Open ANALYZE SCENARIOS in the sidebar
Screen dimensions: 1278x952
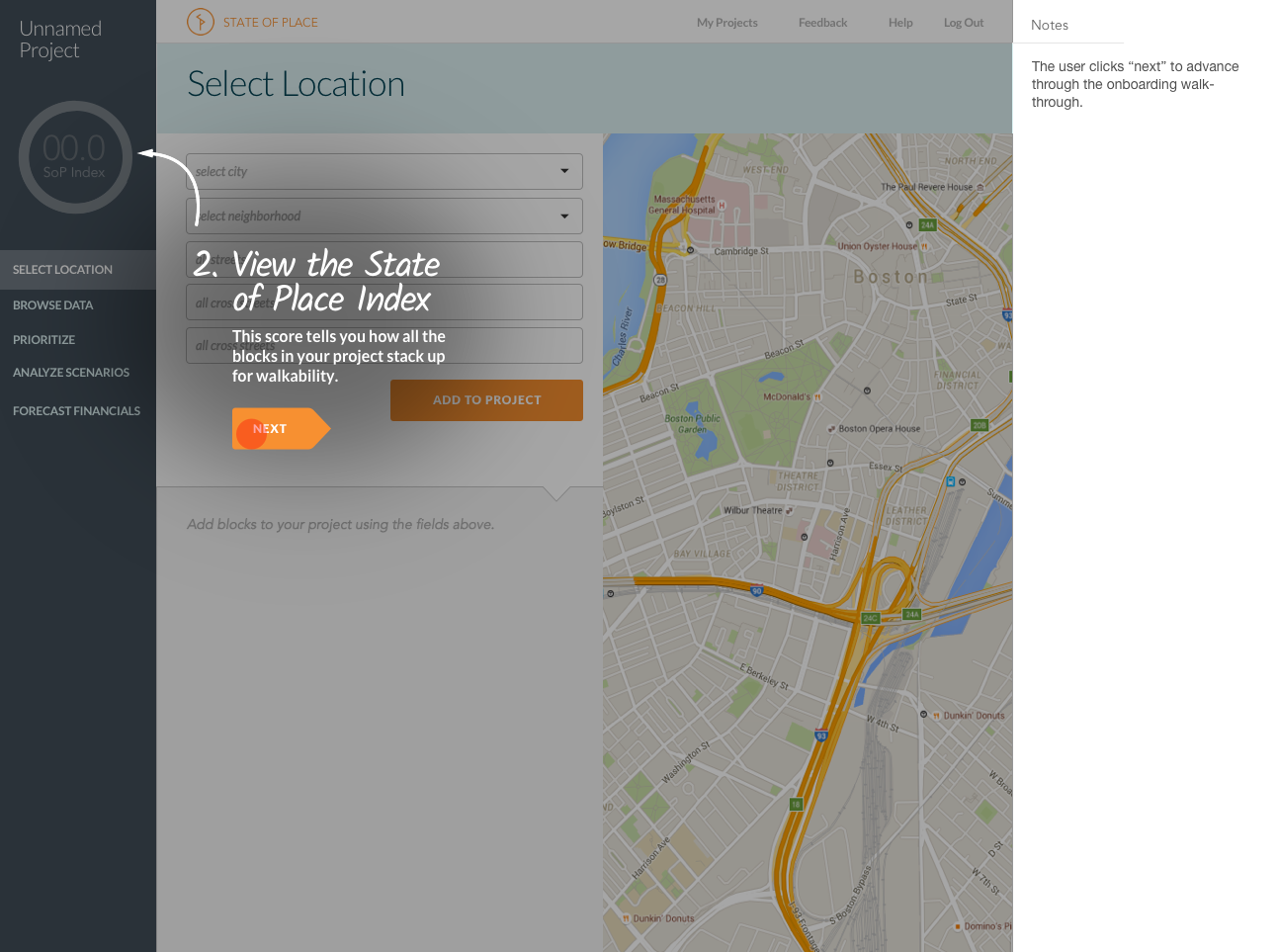[x=71, y=372]
